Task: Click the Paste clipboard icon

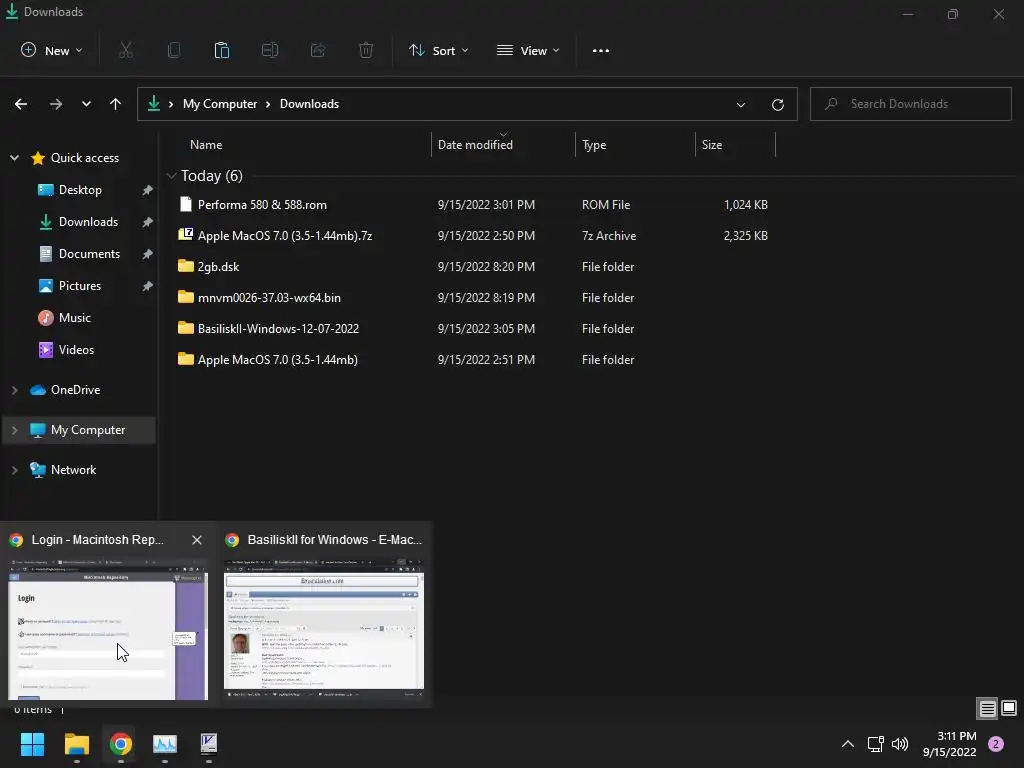Action: point(222,50)
